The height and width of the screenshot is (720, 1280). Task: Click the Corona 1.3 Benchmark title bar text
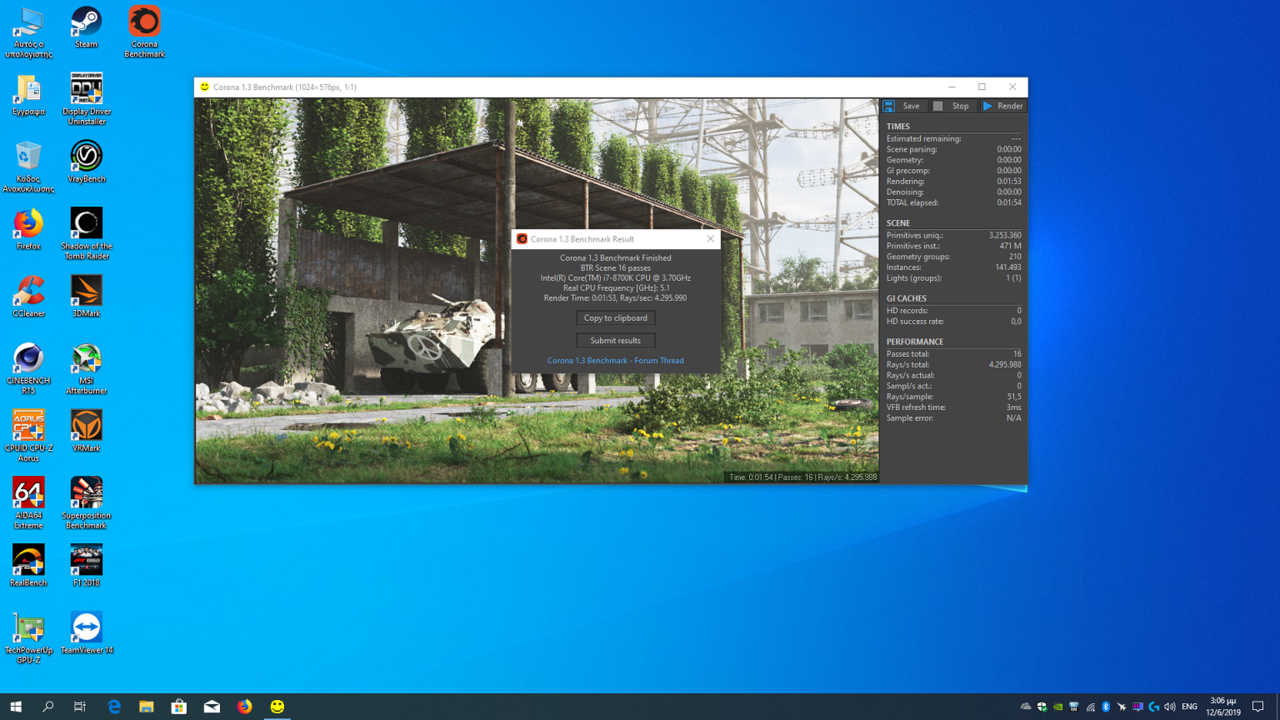tap(285, 87)
